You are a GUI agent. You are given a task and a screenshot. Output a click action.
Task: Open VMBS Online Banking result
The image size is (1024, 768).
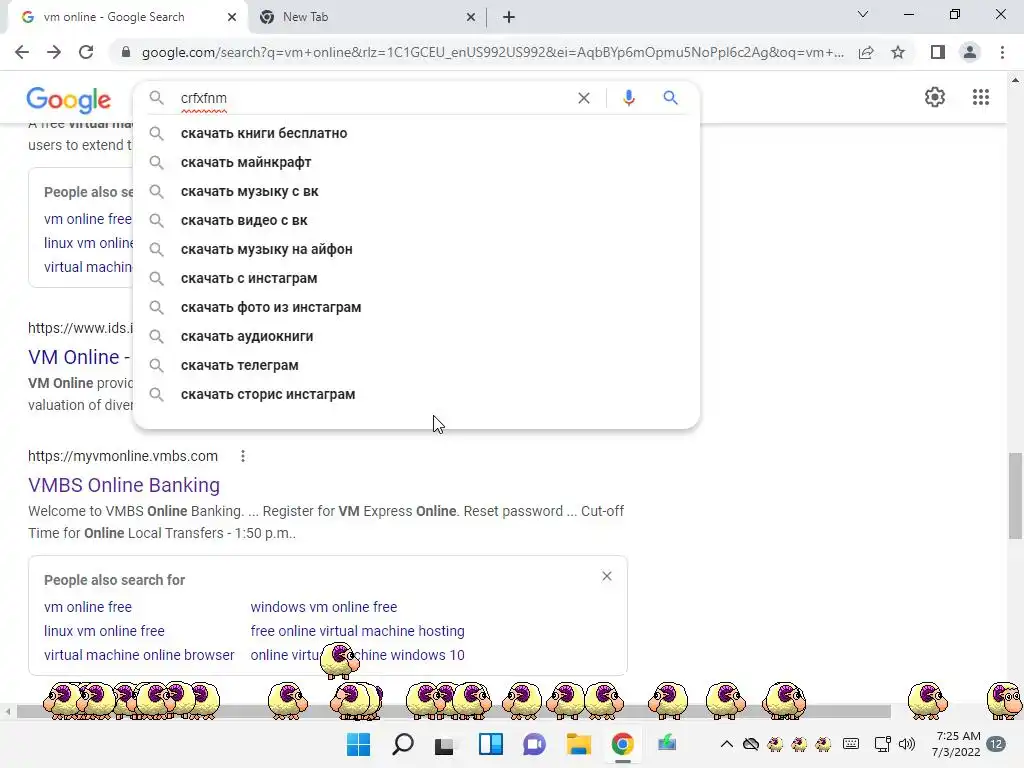pos(124,485)
